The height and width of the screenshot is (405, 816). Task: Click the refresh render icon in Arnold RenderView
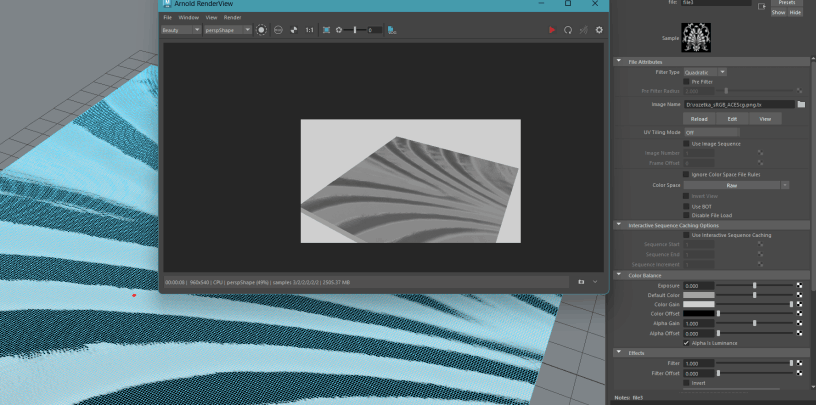pos(568,30)
